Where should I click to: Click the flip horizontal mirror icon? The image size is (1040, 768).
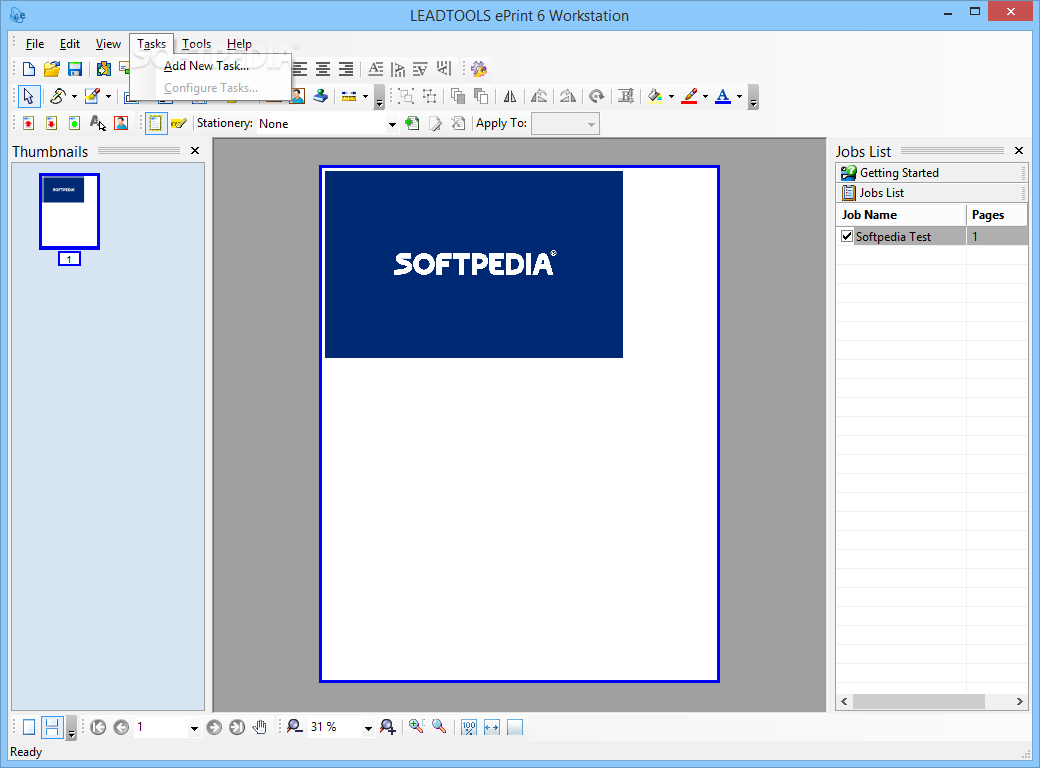[509, 97]
